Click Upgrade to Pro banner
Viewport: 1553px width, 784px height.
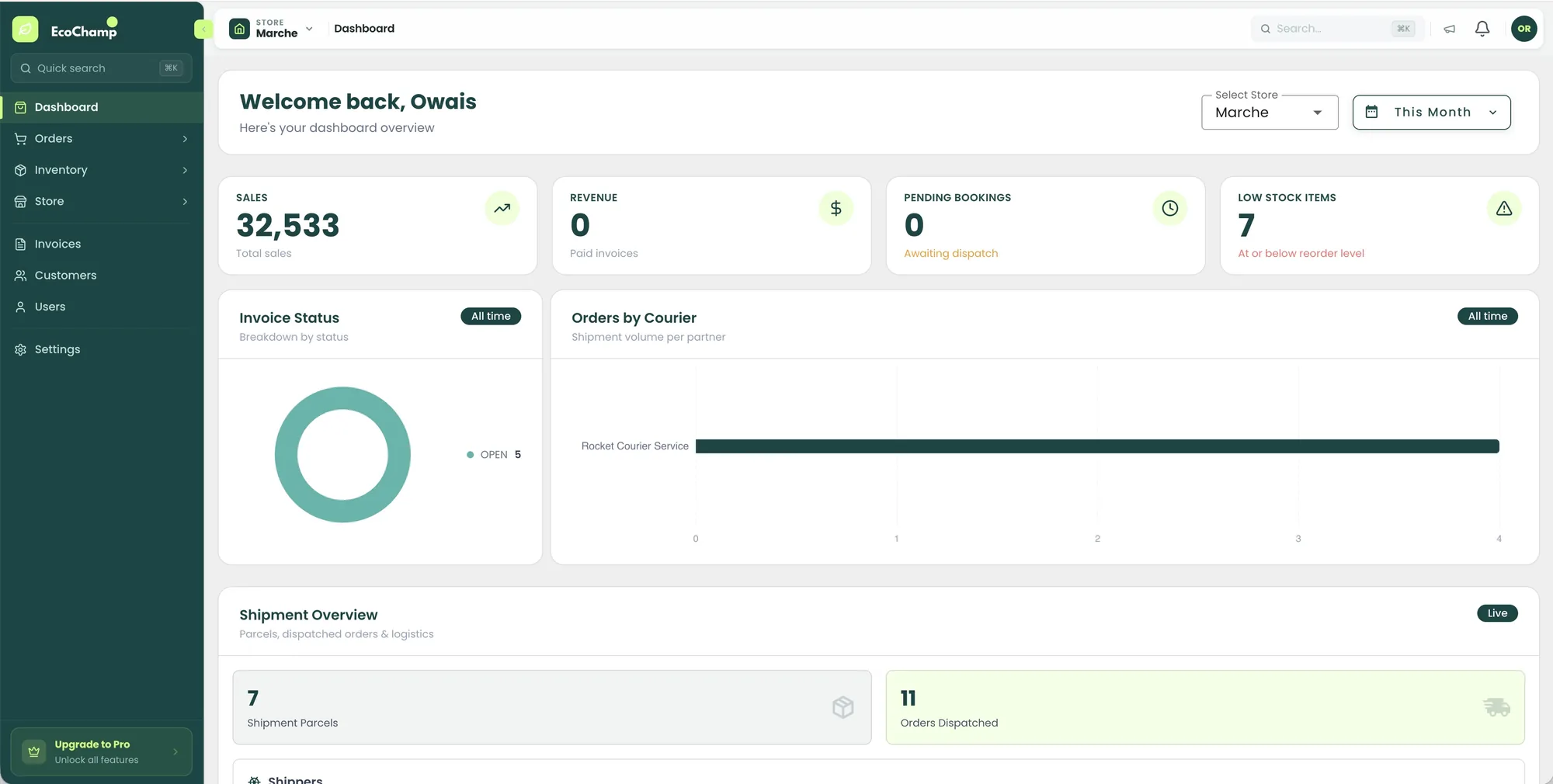point(101,751)
